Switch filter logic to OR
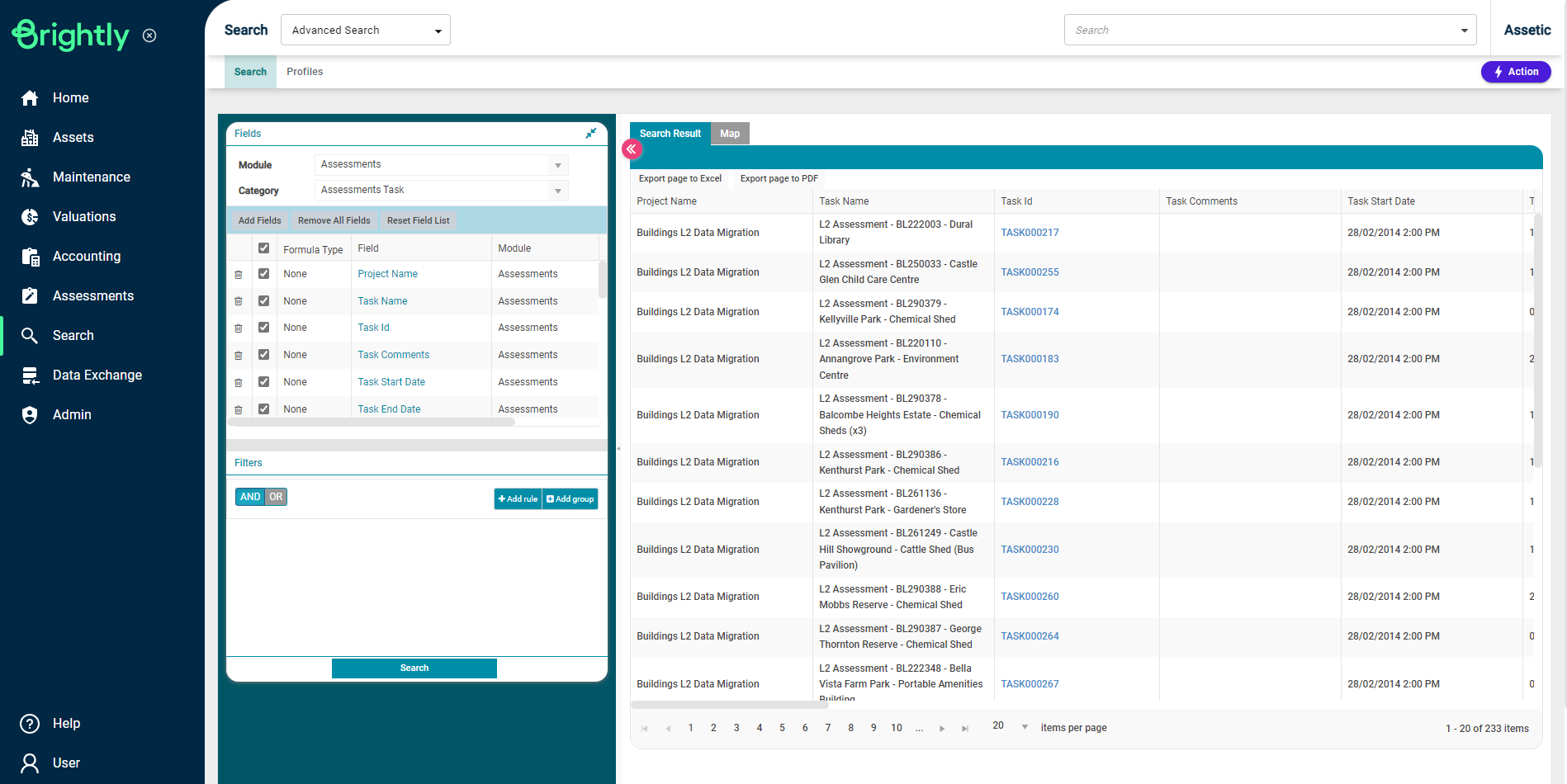Image resolution: width=1567 pixels, height=784 pixels. coord(276,497)
